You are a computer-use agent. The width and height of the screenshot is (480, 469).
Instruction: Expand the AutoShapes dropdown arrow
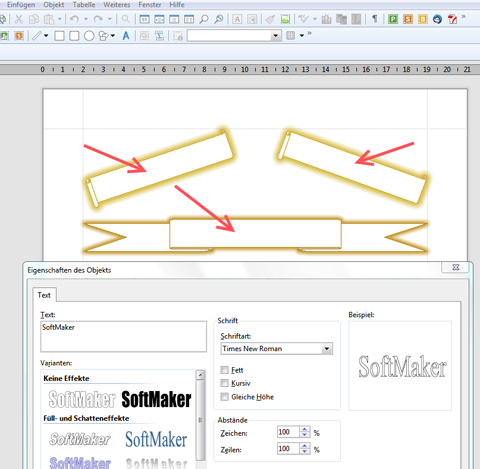pos(113,36)
